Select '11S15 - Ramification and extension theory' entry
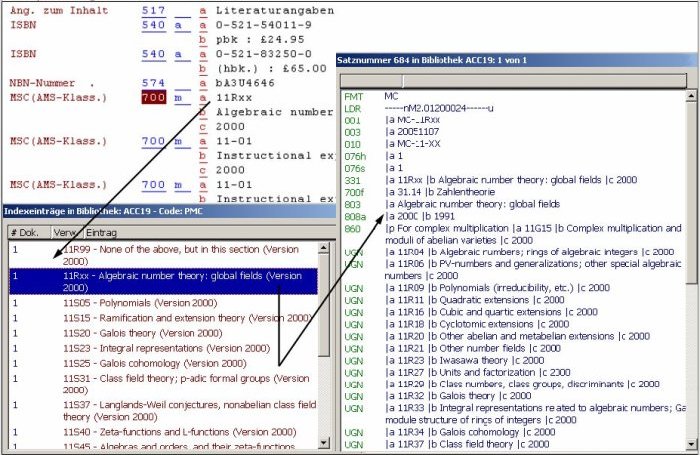The image size is (700, 455). coord(163,318)
